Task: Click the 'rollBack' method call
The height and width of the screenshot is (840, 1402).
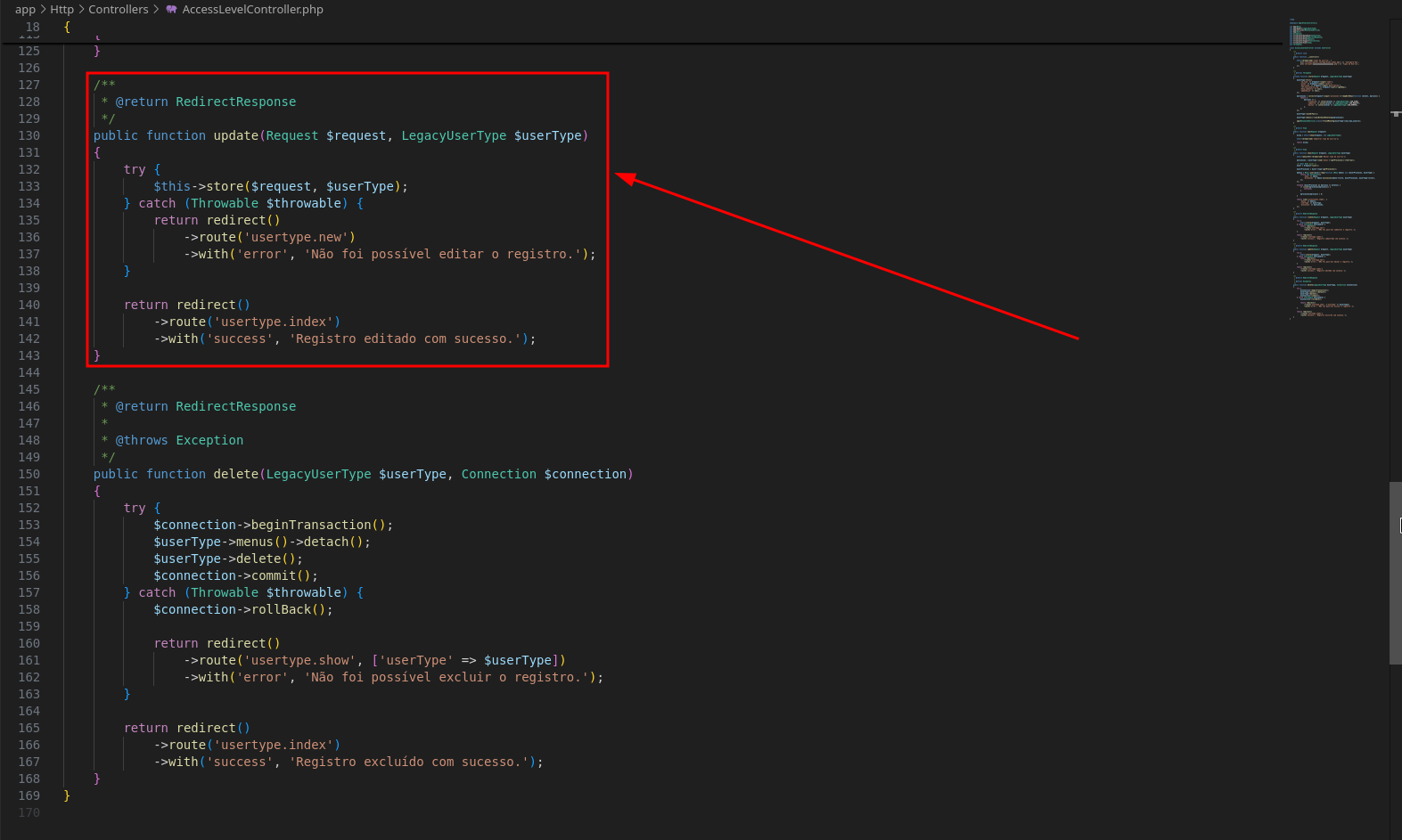Action: coord(282,609)
